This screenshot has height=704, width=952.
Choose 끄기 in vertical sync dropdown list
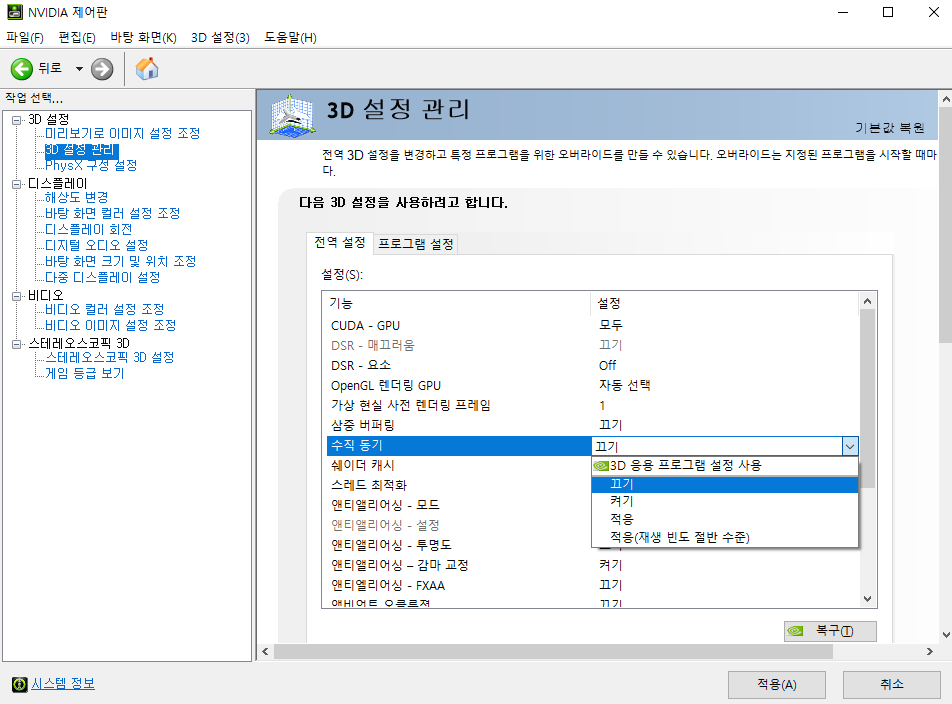[724, 484]
